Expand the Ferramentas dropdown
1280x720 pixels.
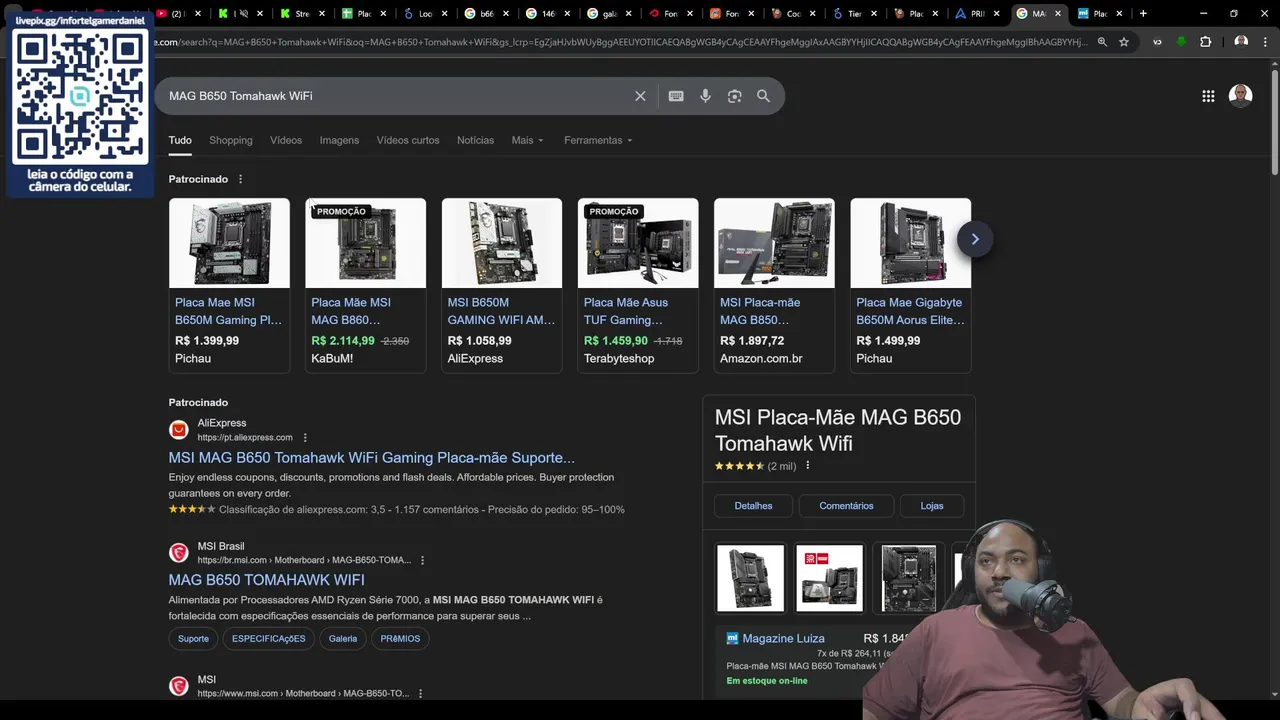pyautogui.click(x=598, y=140)
